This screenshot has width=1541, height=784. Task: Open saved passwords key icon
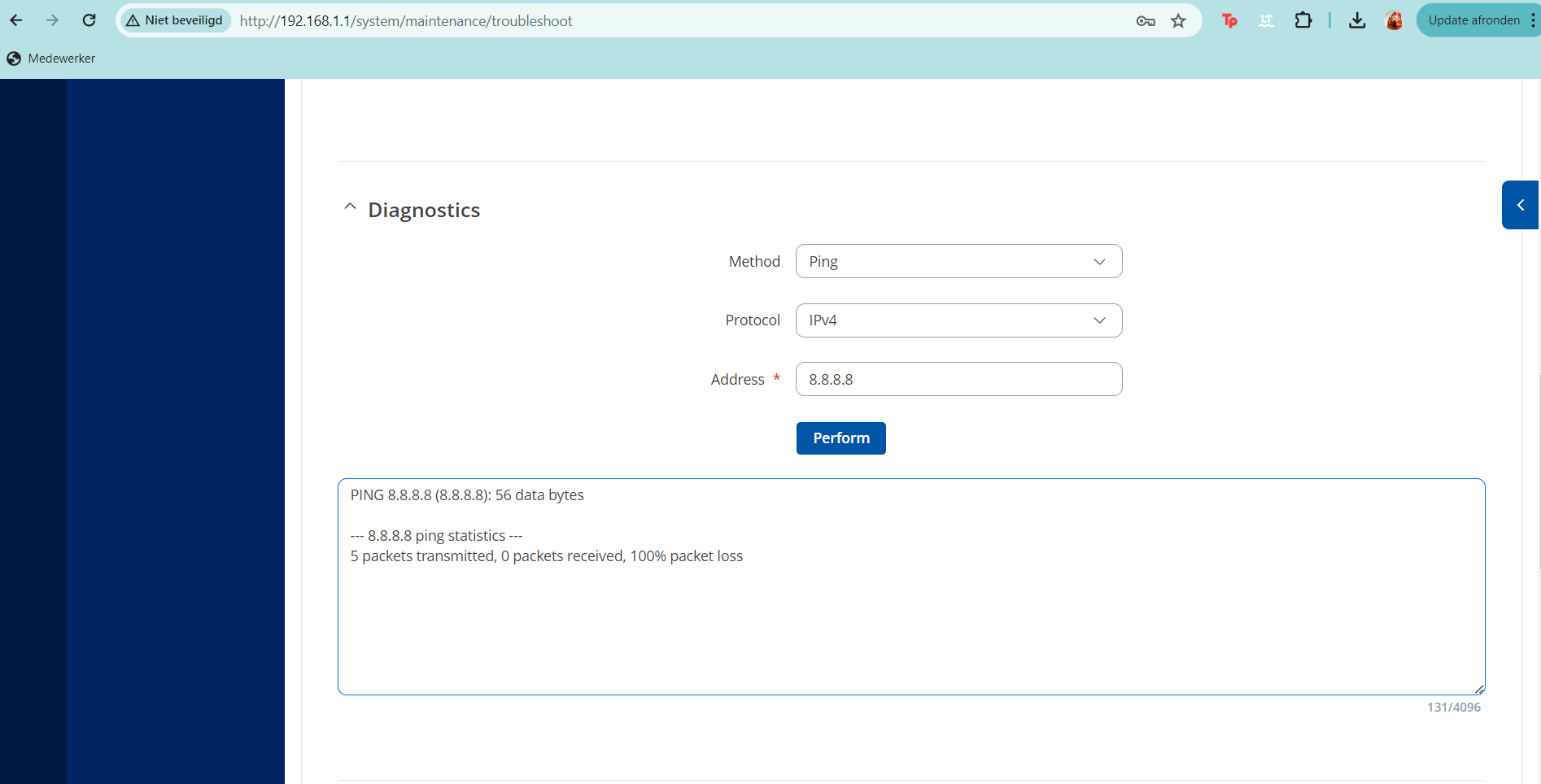click(1146, 21)
